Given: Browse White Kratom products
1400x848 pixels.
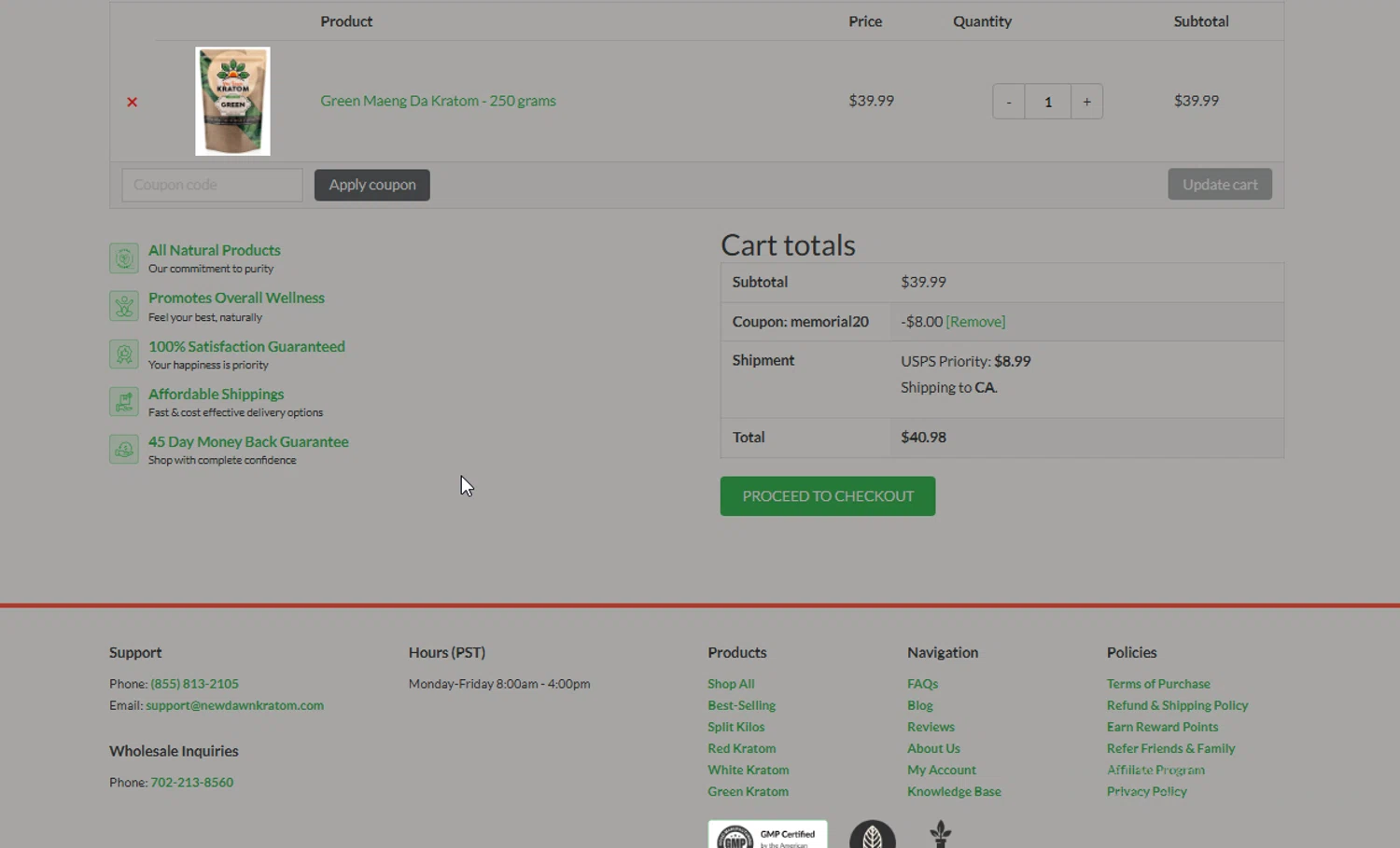Looking at the screenshot, I should (748, 770).
